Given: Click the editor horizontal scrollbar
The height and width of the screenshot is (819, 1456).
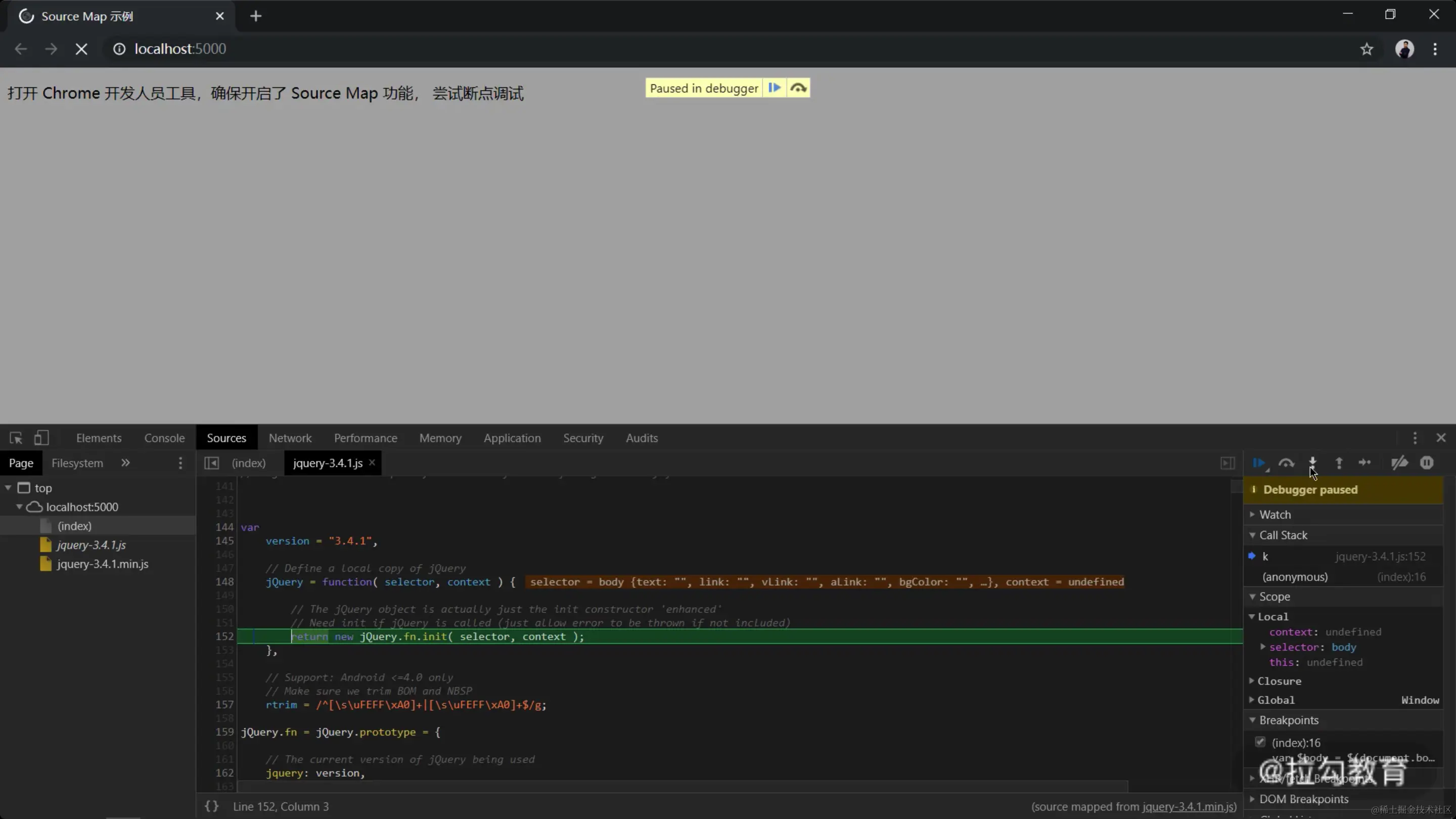Looking at the screenshot, I should [x=683, y=787].
